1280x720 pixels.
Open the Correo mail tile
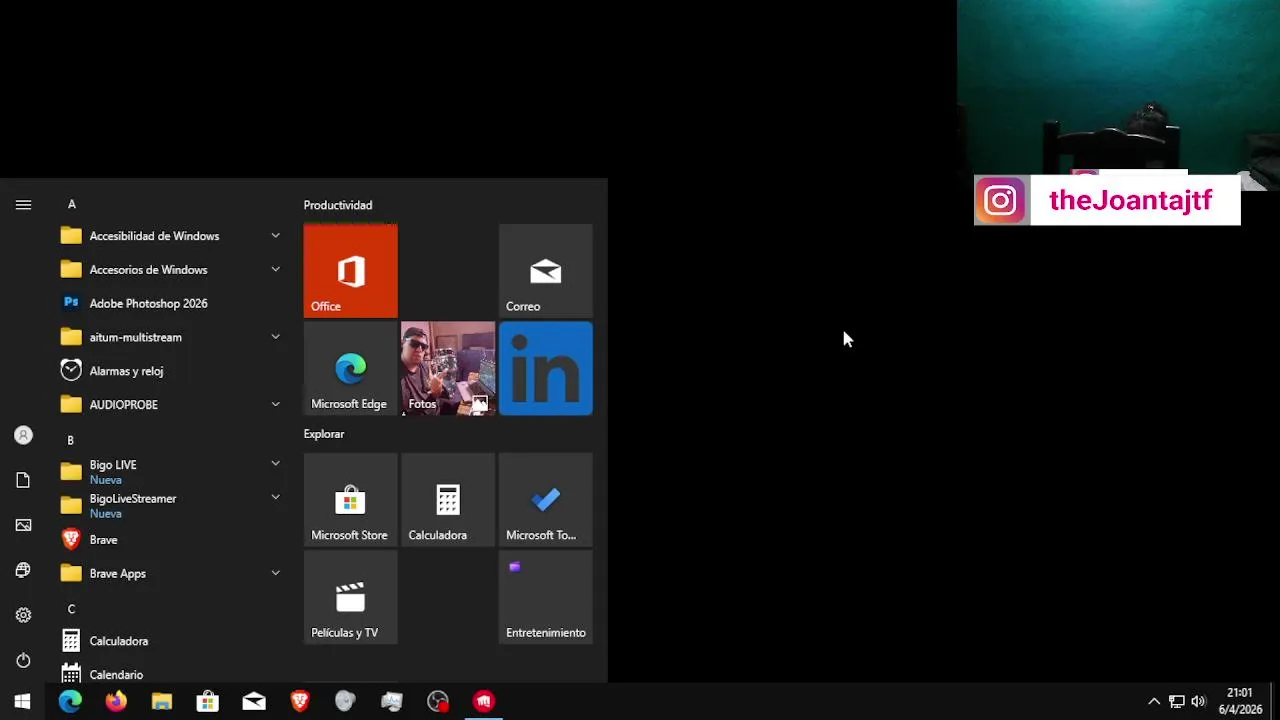[x=545, y=271]
